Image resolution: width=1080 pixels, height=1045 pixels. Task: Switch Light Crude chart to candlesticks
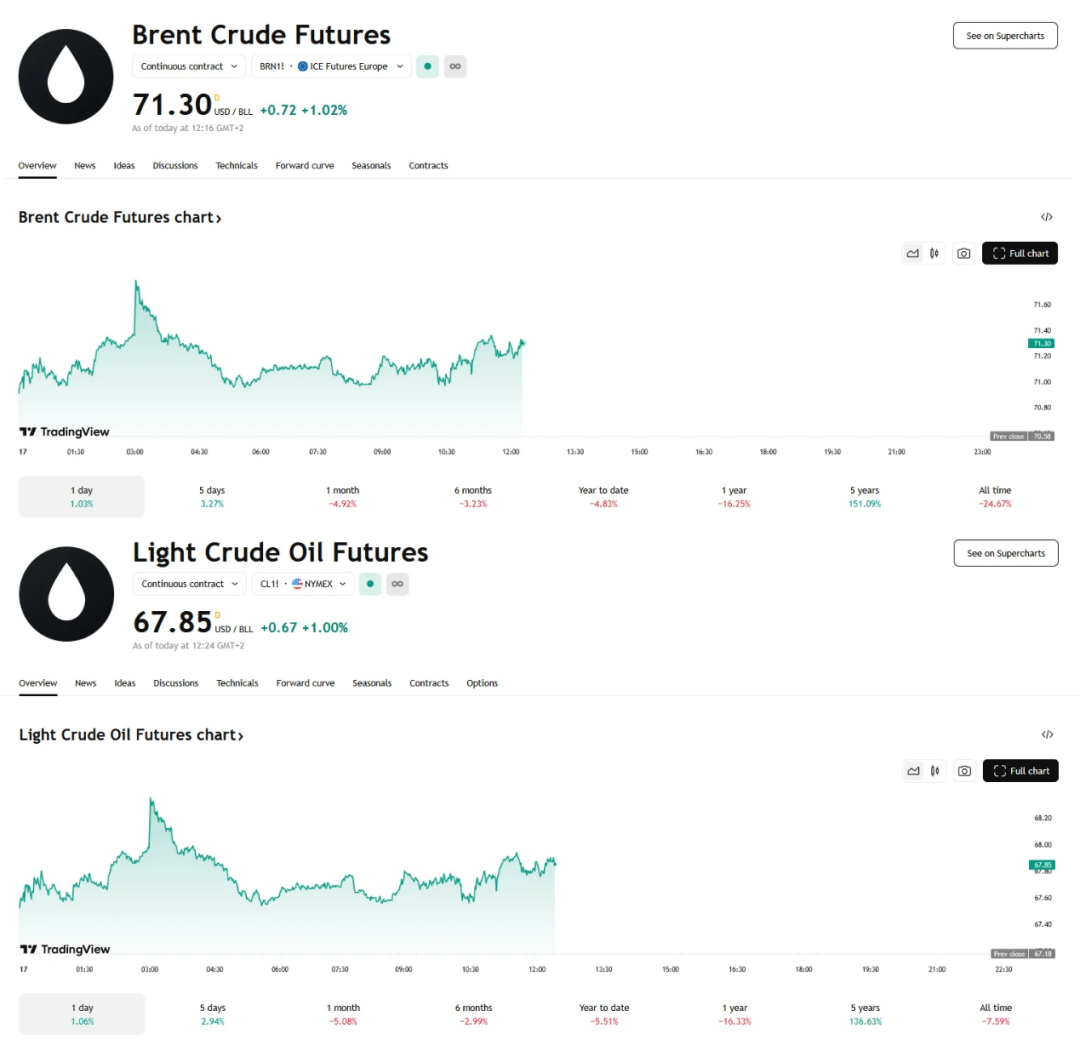point(936,771)
